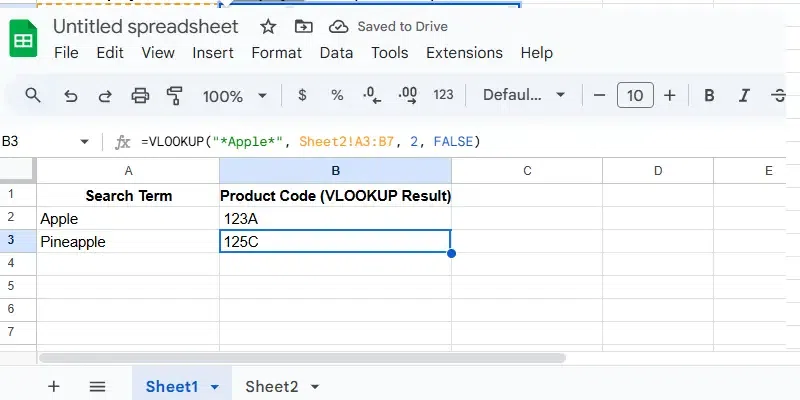Viewport: 800px width, 400px height.
Task: Undo the last action
Action: (70, 96)
